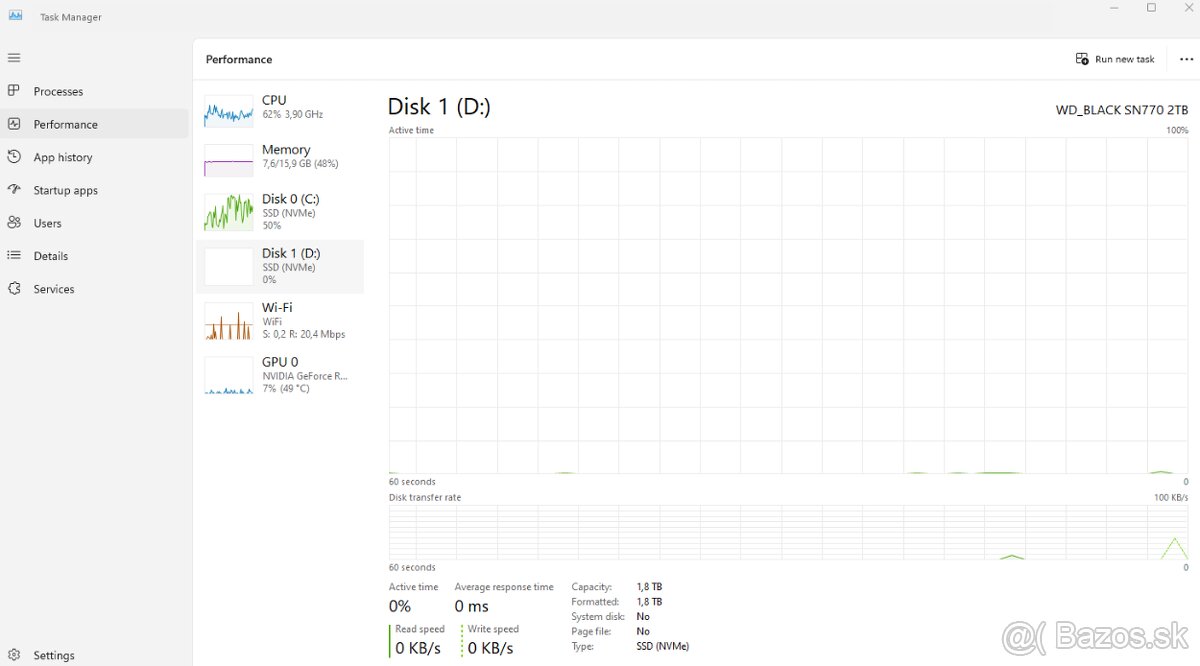Screen dimensions: 1200x666
Task: Click the Active time 0% value
Action: pos(400,606)
